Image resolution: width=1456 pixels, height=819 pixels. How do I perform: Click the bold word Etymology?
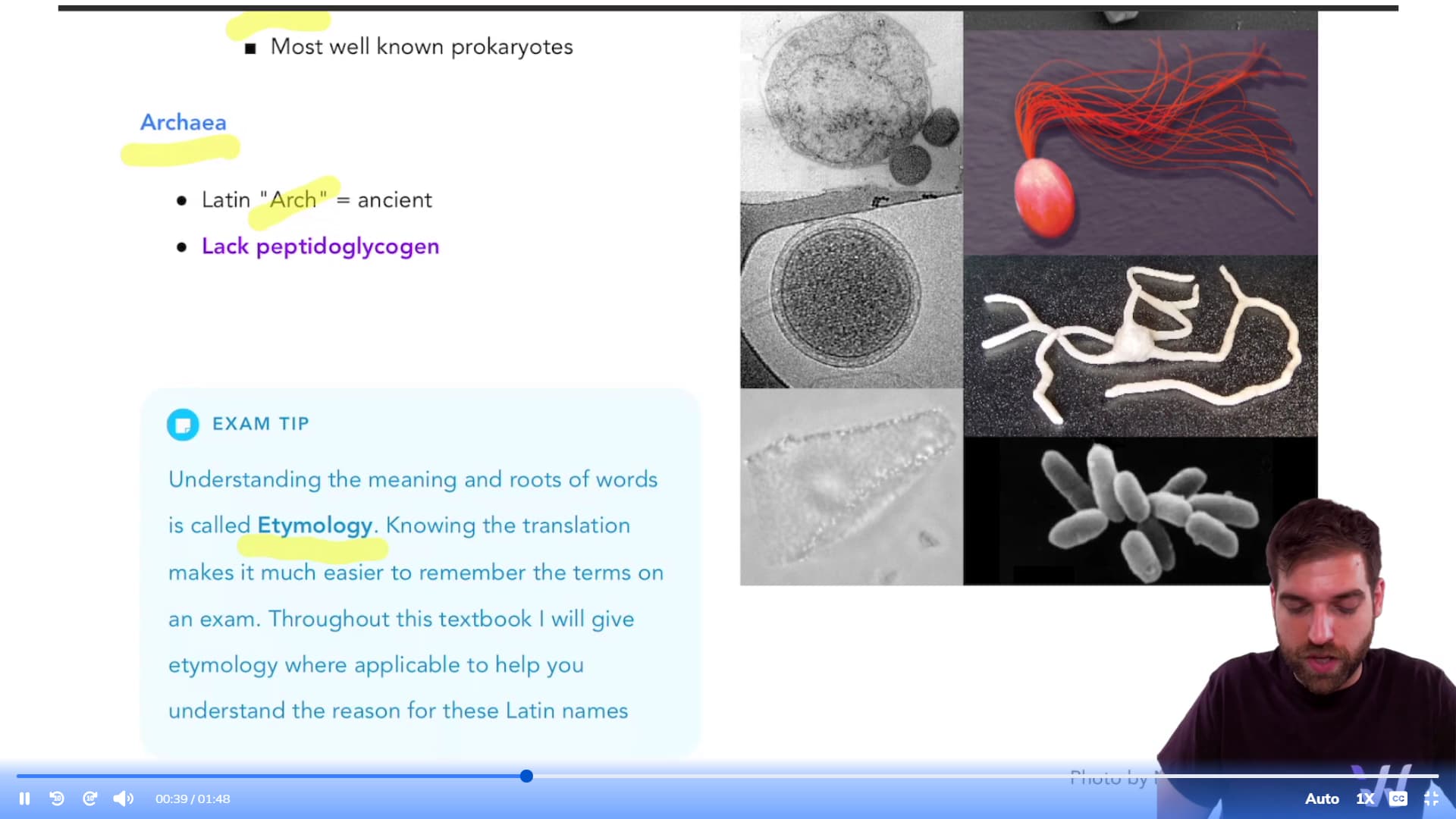coord(315,525)
